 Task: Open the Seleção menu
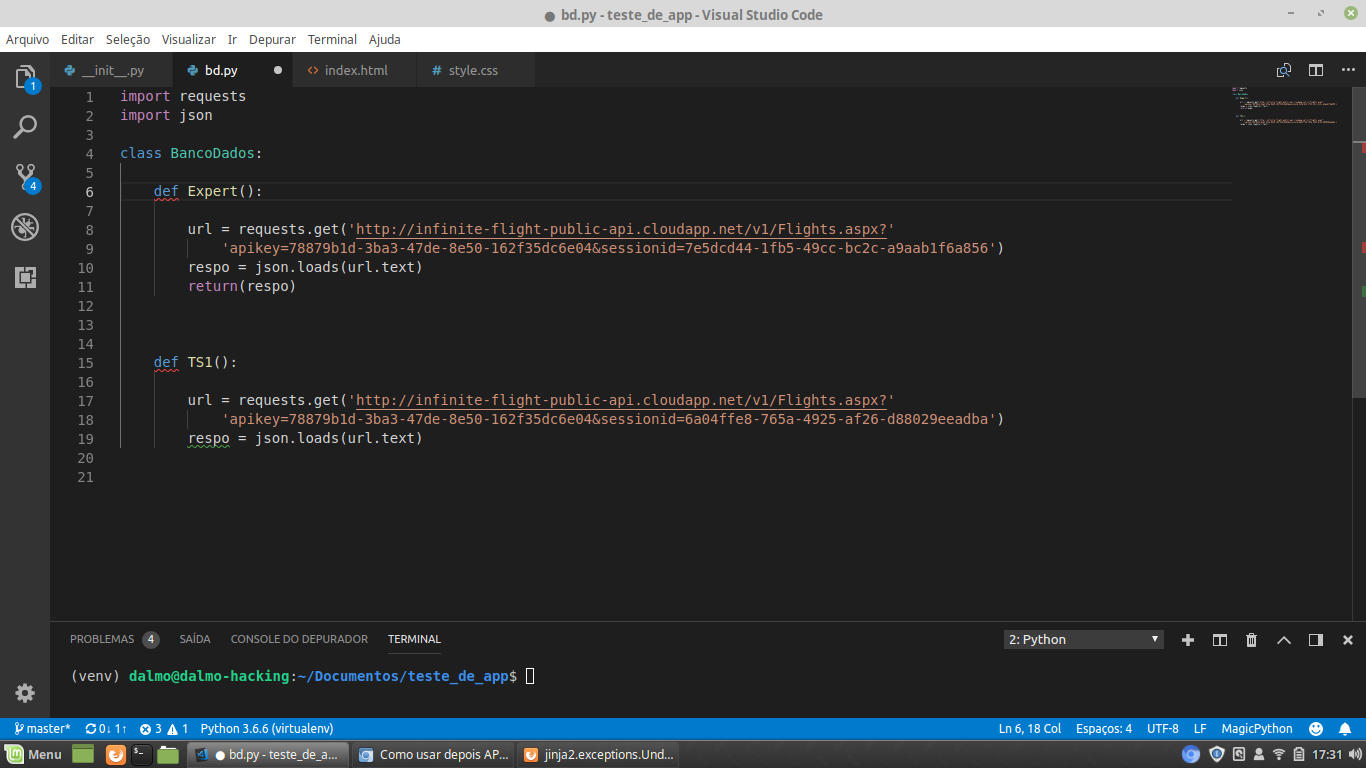pos(128,39)
